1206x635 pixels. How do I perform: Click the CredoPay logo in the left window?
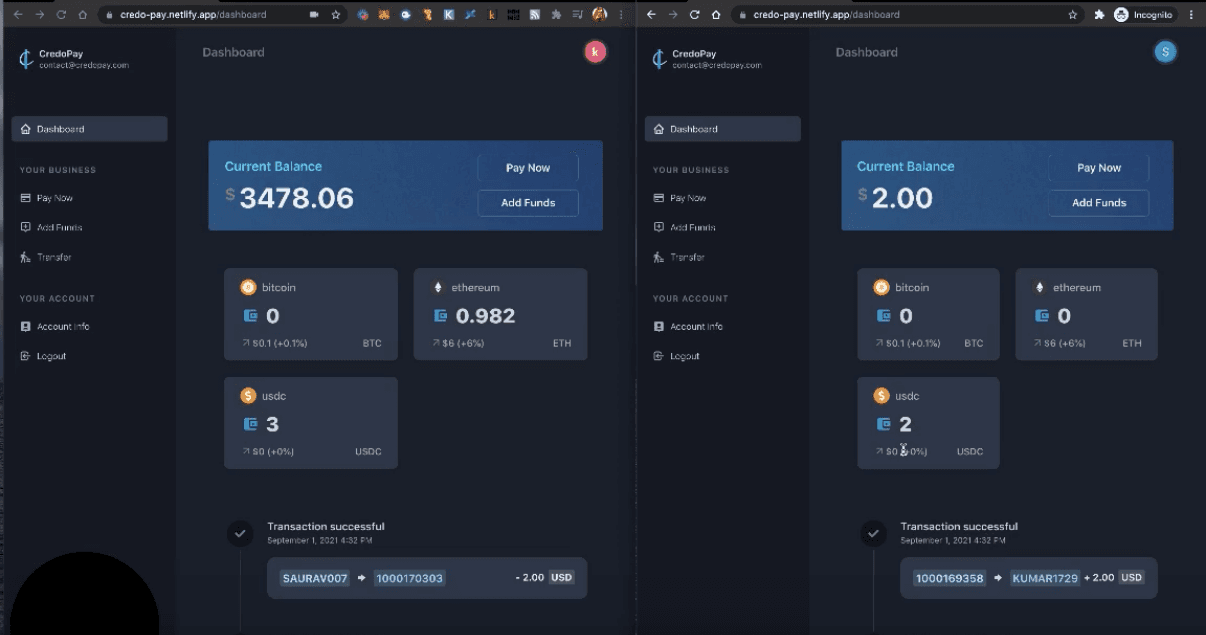point(26,59)
